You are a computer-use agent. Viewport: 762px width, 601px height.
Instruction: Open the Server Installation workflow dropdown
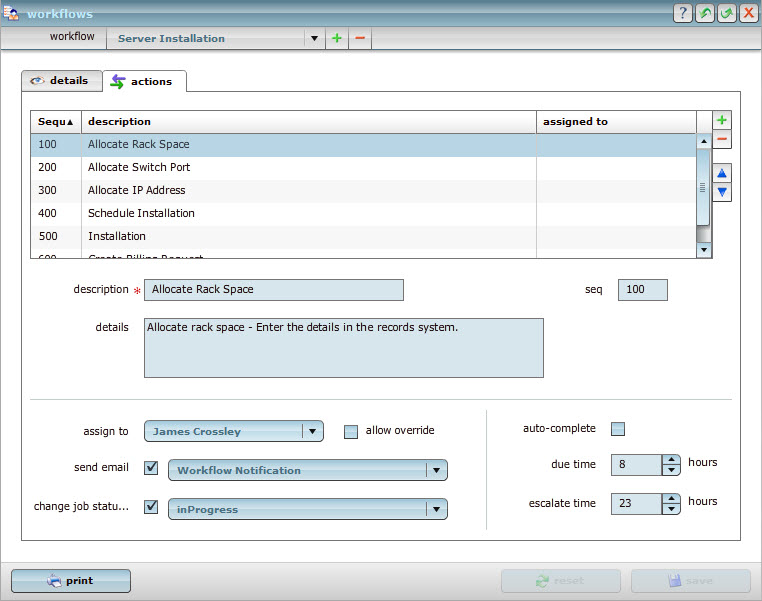[x=314, y=38]
